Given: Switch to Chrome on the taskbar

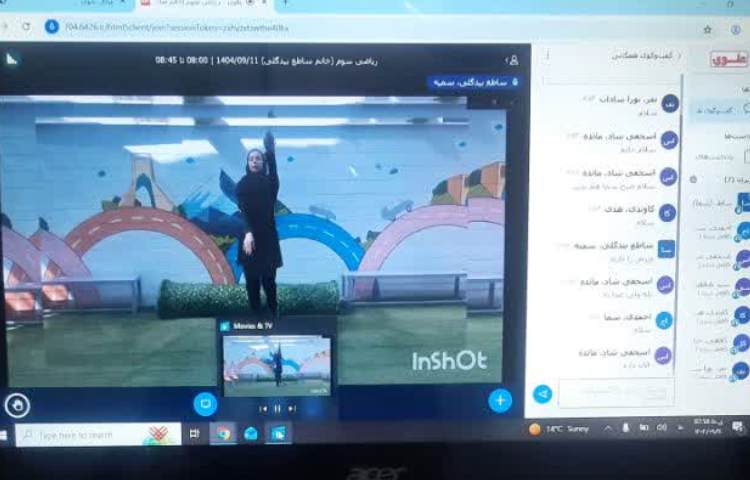Looking at the screenshot, I should point(223,434).
